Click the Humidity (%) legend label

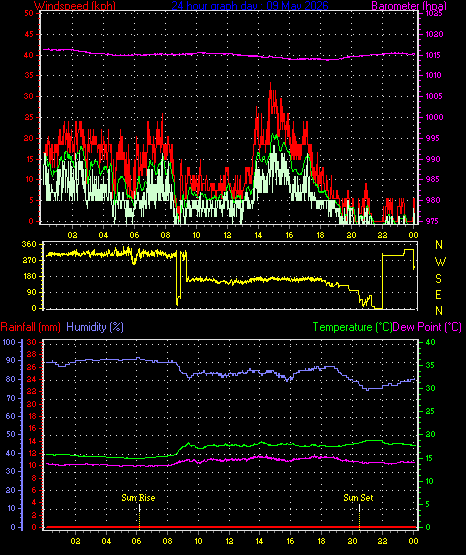[x=95, y=327]
